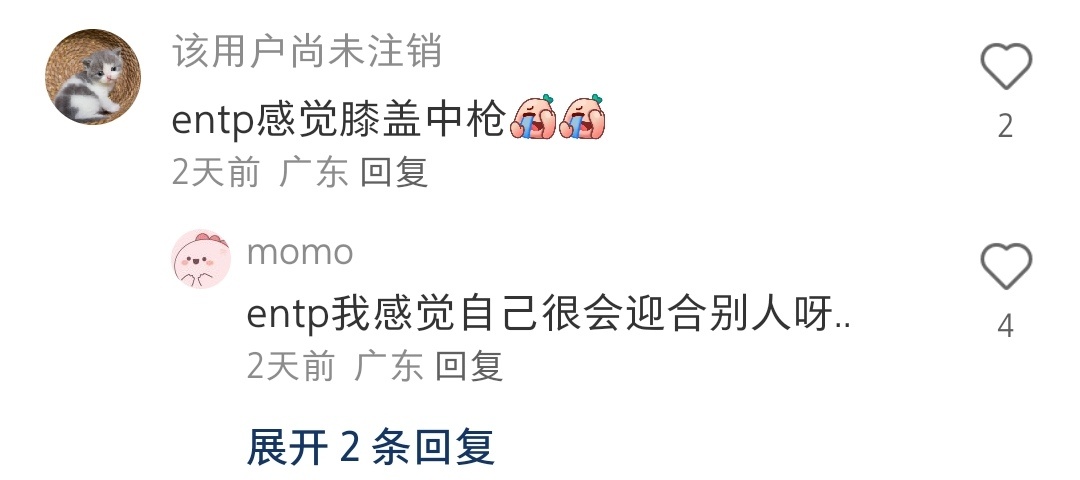Click 2天前 timestamp on first comment
1080x480 pixels.
216,172
